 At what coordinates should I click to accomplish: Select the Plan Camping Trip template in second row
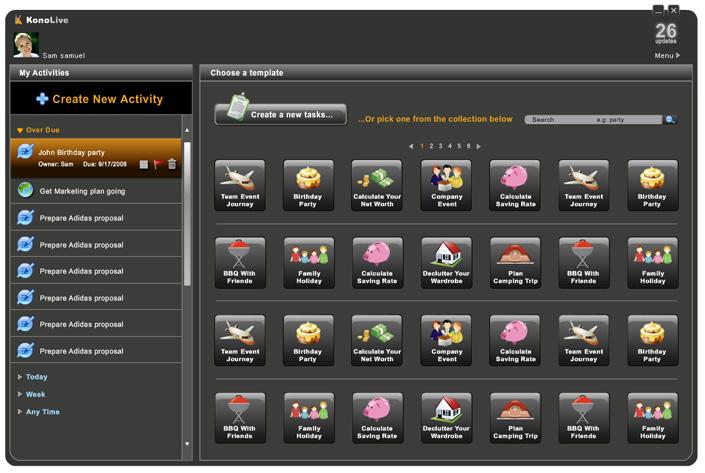click(515, 263)
